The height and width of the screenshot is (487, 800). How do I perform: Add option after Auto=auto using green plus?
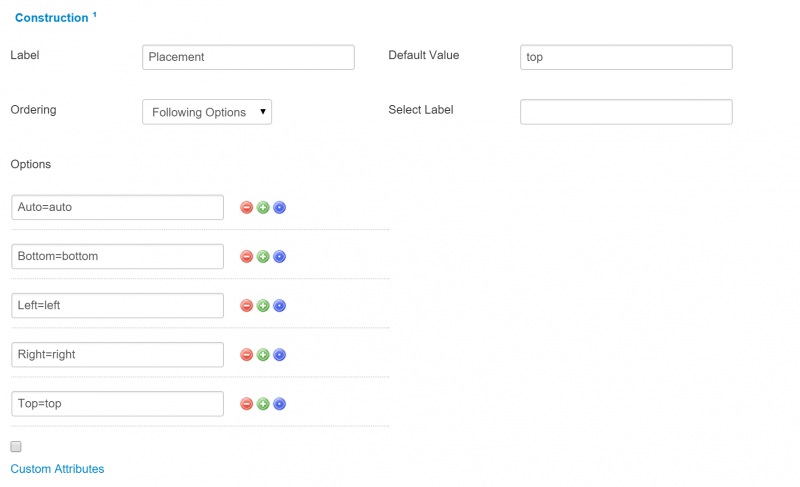click(x=263, y=208)
